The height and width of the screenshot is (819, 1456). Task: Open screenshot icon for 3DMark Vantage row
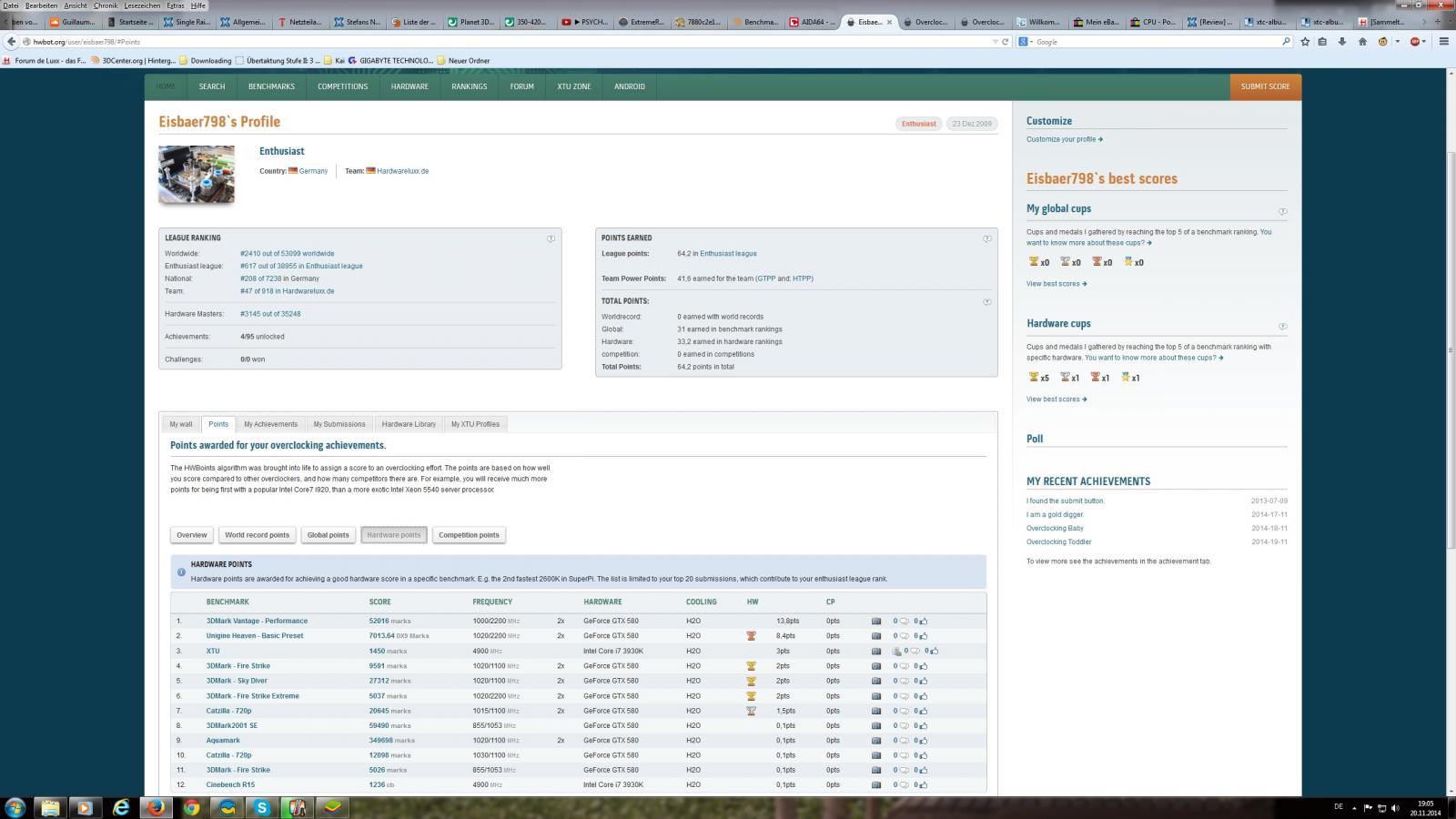coord(875,621)
